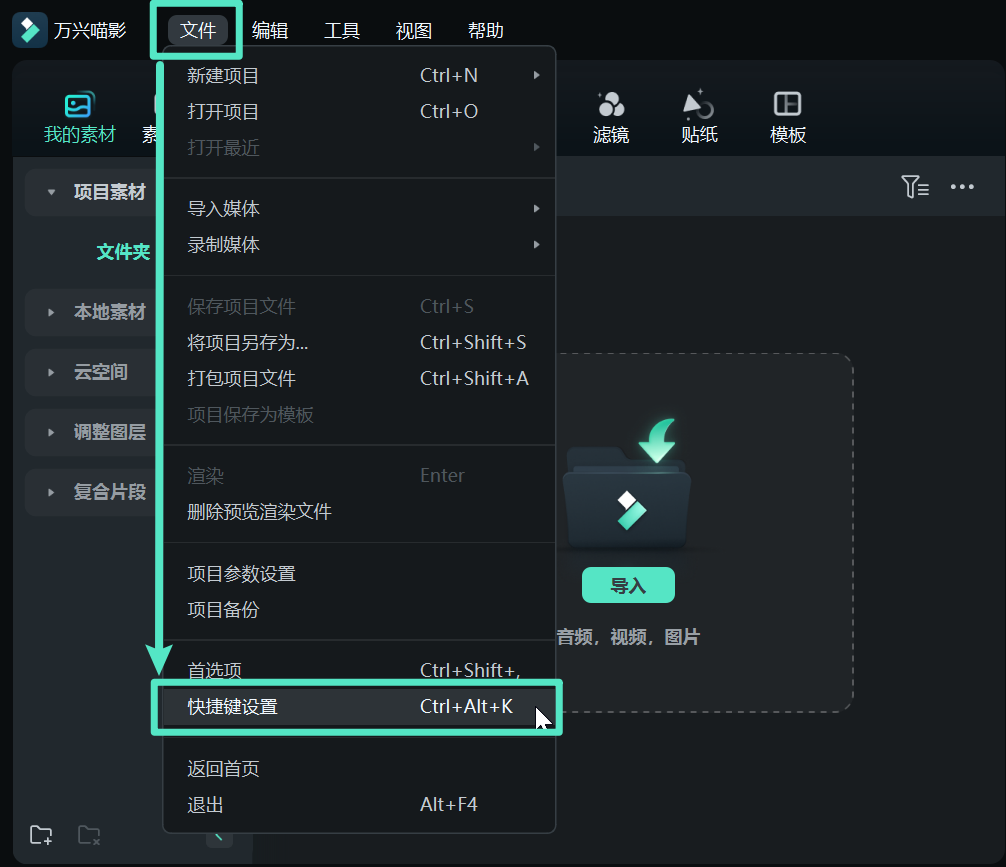Open the 编辑 menu
1006x867 pixels.
tap(270, 30)
